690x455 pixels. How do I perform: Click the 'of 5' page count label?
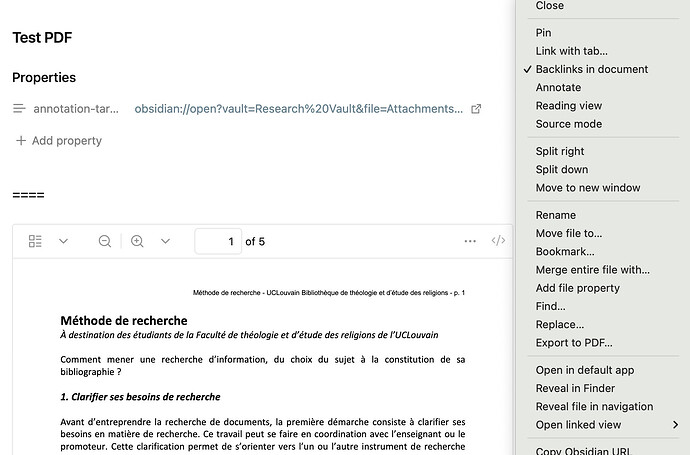coord(255,242)
